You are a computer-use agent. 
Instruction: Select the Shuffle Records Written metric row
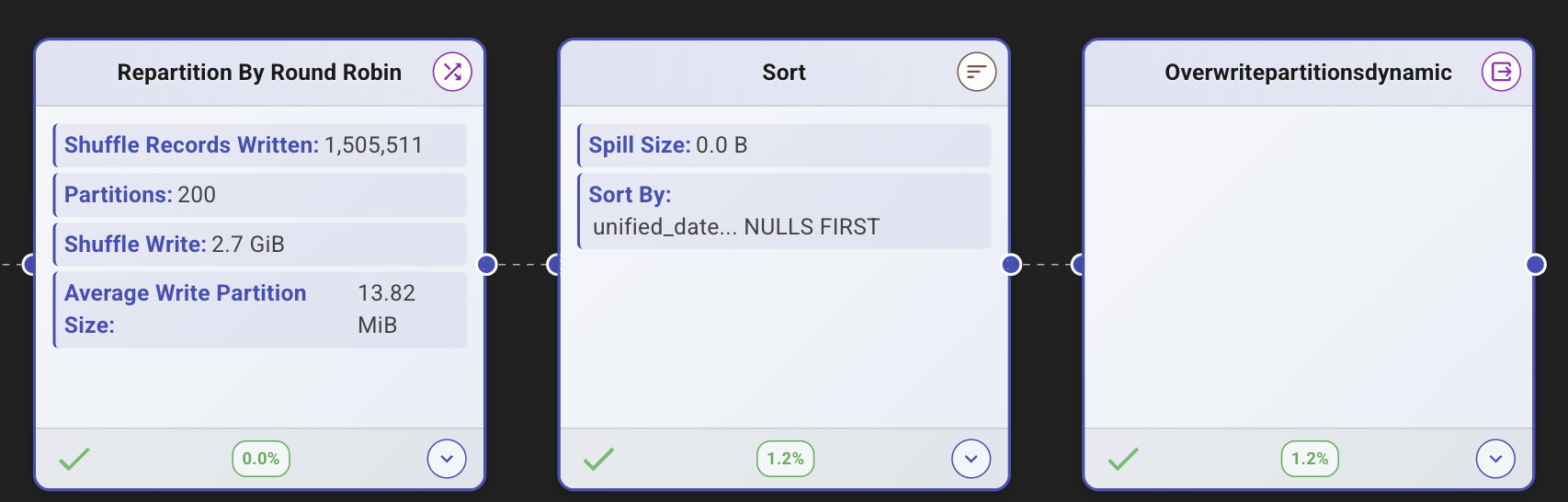(260, 145)
